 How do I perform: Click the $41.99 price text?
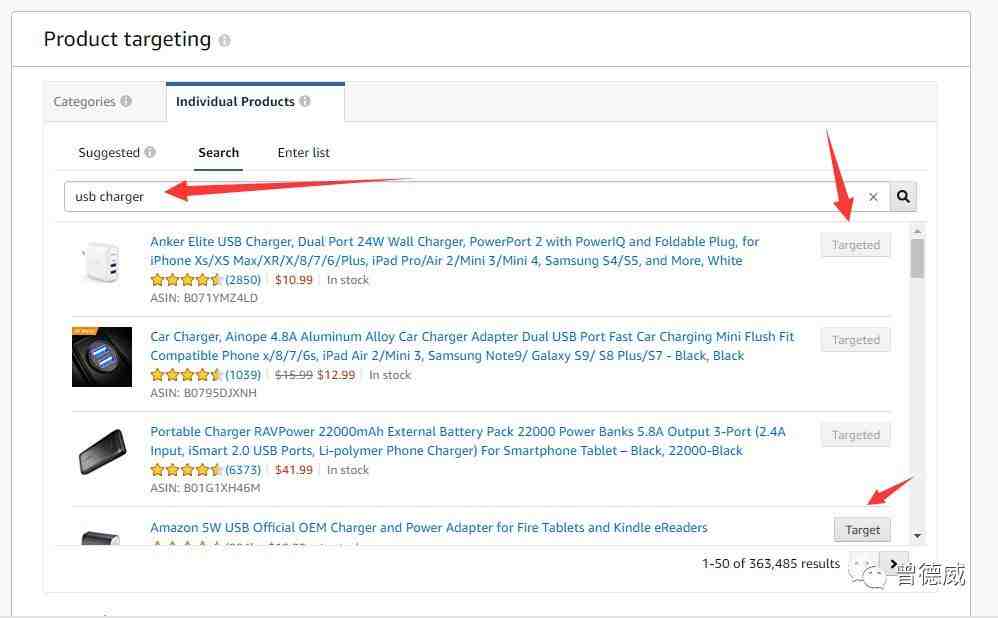293,470
